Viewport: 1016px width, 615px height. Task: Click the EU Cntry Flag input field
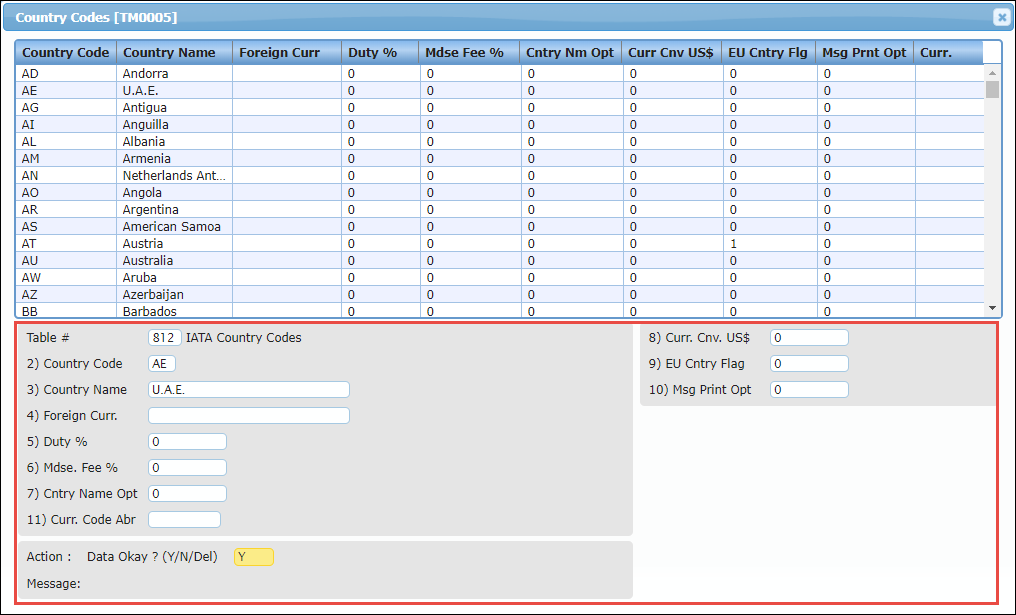pyautogui.click(x=809, y=364)
